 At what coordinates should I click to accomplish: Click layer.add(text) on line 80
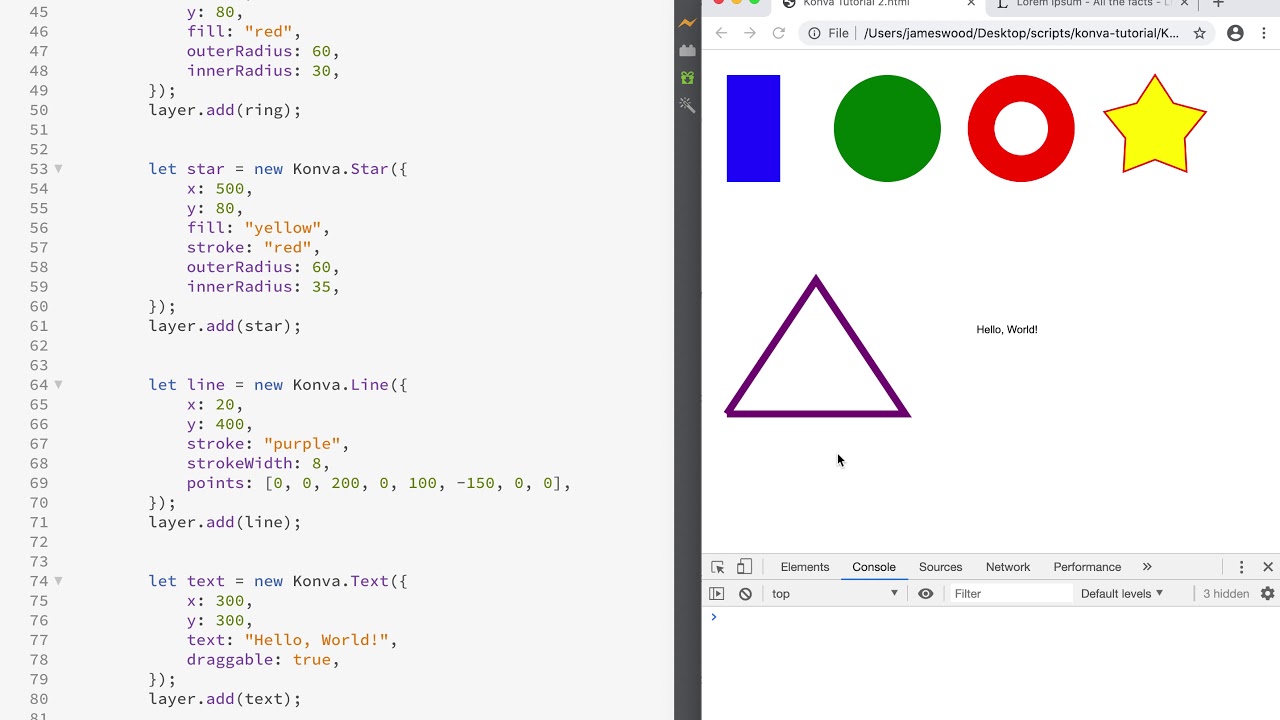[225, 699]
